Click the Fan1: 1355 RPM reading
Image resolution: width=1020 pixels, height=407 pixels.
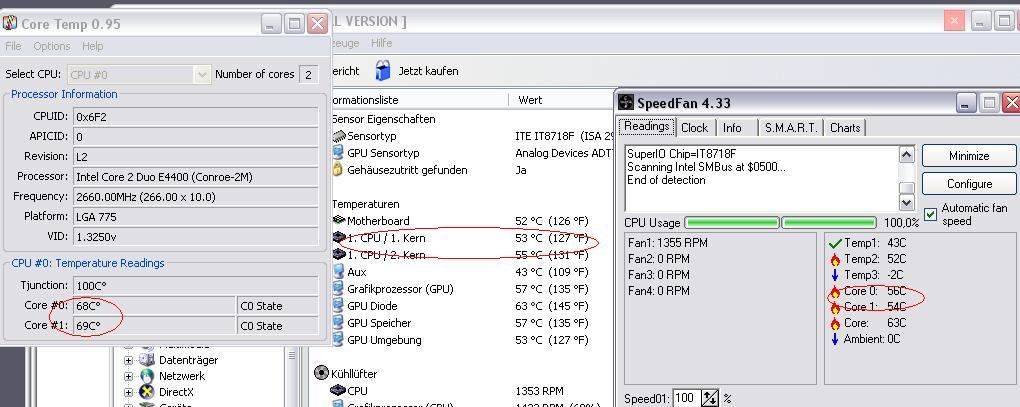(x=667, y=243)
